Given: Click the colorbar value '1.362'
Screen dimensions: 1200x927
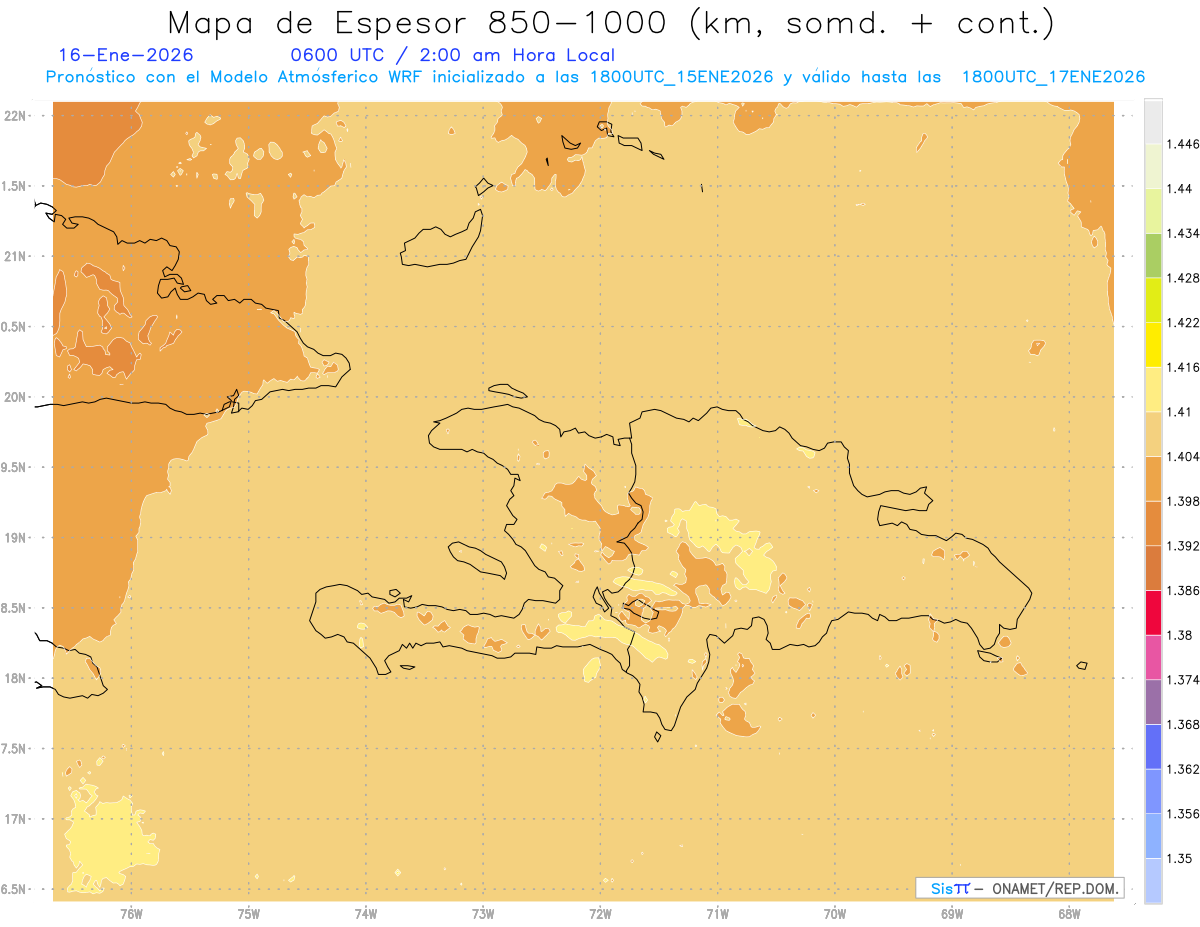Looking at the screenshot, I should click(1183, 769).
